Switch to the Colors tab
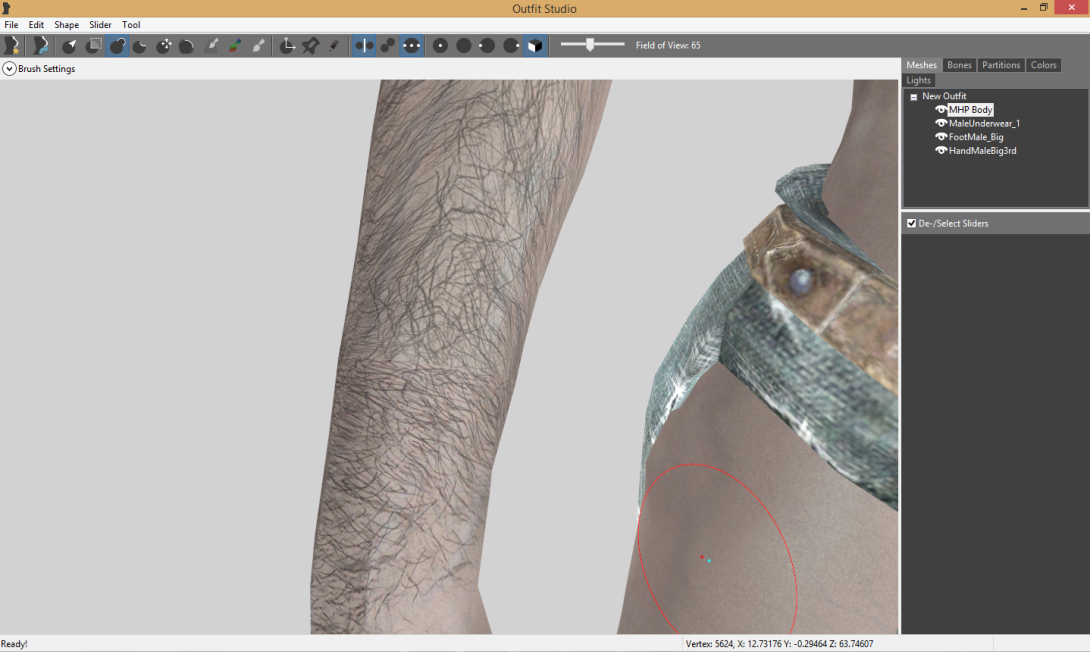 1043,65
